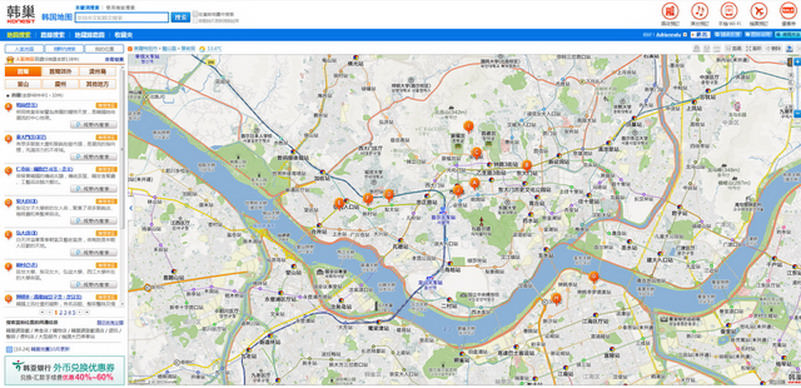Switch to the favorites tab in the blue bar
This screenshot has width=801, height=388.
(124, 35)
